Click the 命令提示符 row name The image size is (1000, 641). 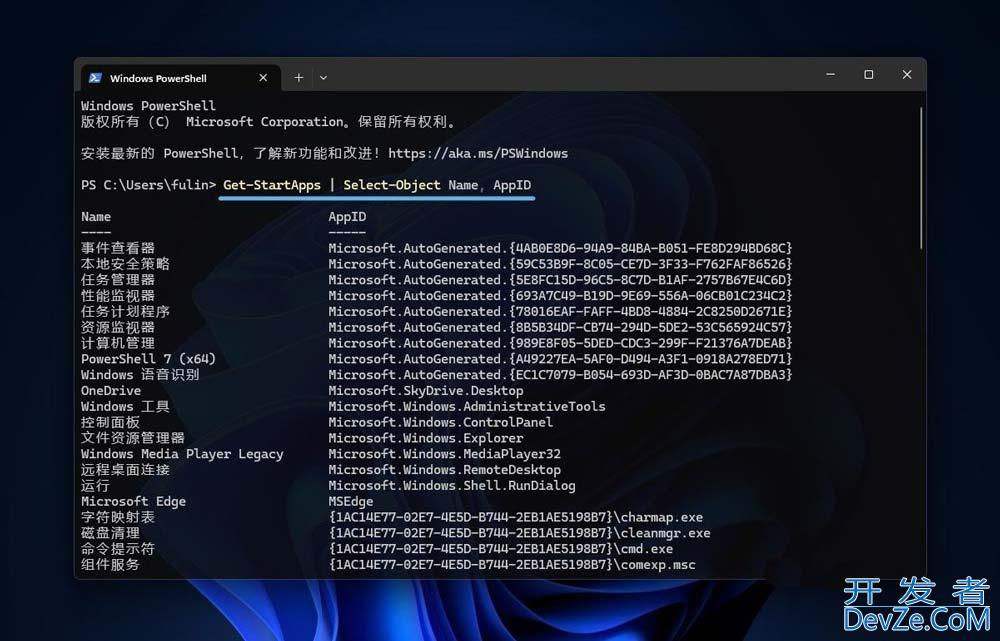point(118,549)
